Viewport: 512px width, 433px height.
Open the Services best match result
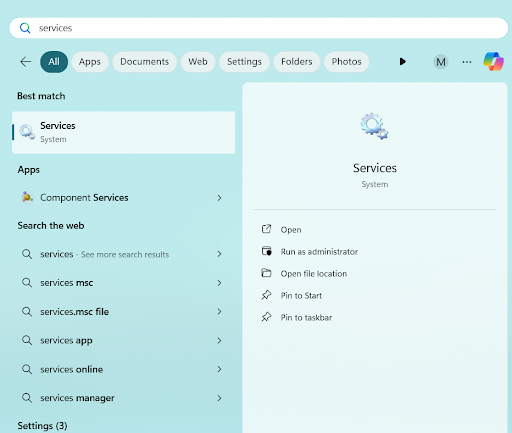tap(124, 132)
